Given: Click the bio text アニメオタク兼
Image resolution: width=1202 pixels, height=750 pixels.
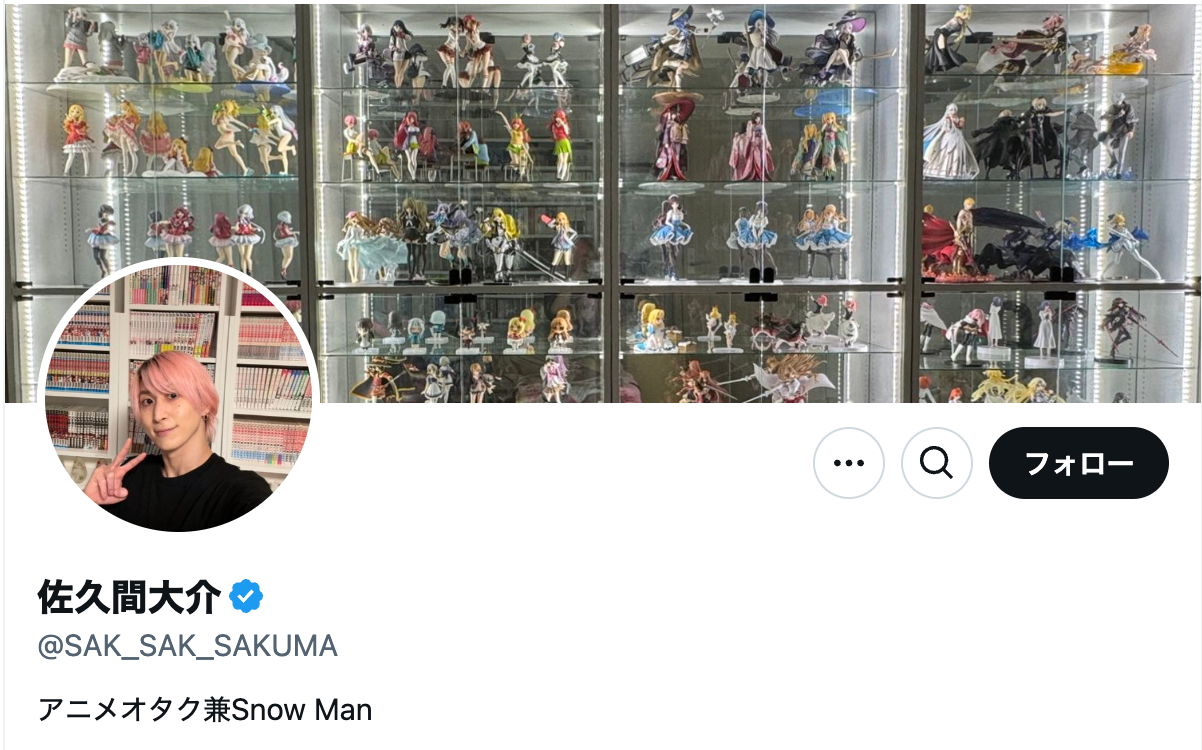Looking at the screenshot, I should (x=134, y=710).
